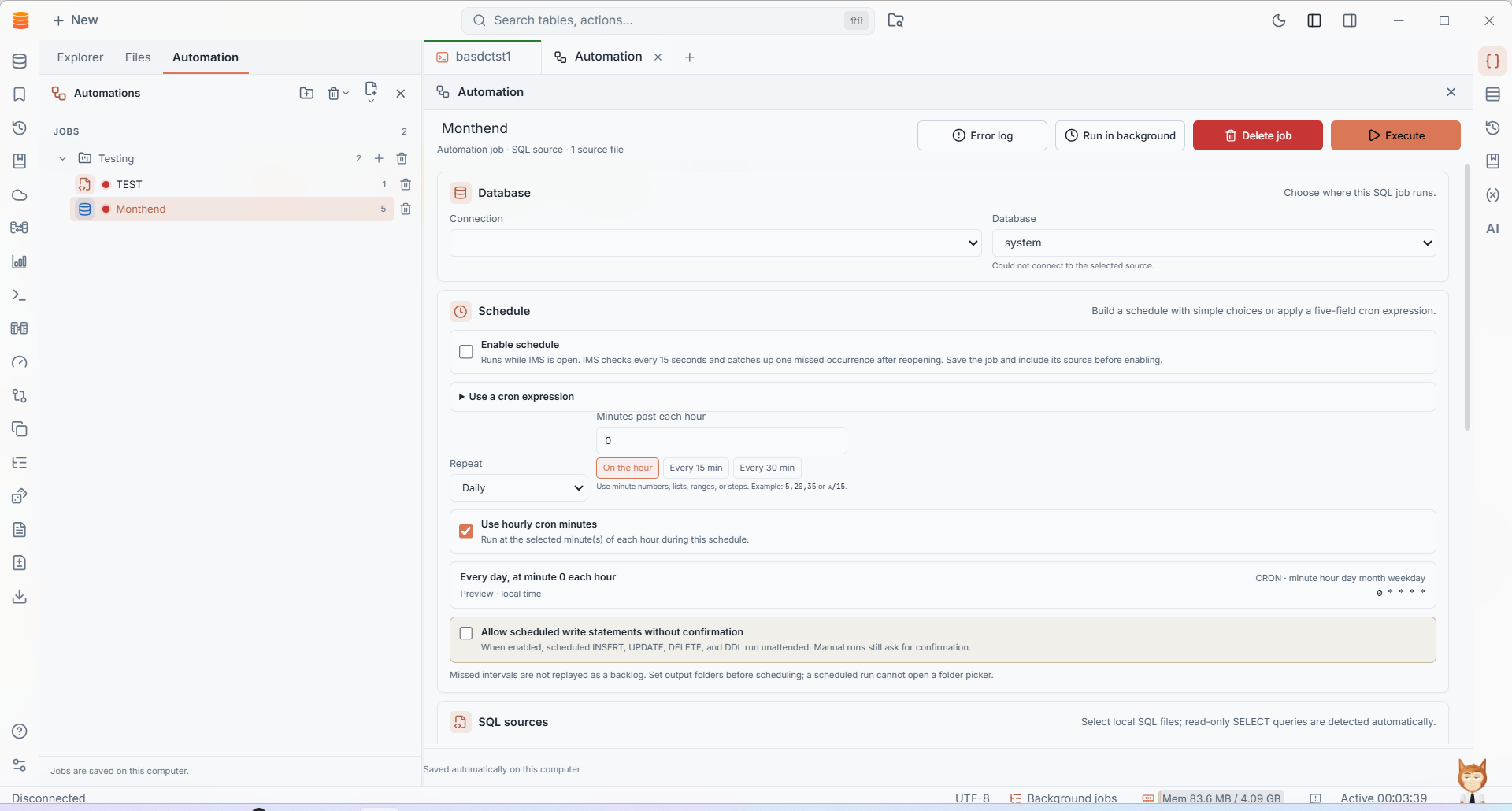Open curly braces panel on right rail

pos(1492,61)
